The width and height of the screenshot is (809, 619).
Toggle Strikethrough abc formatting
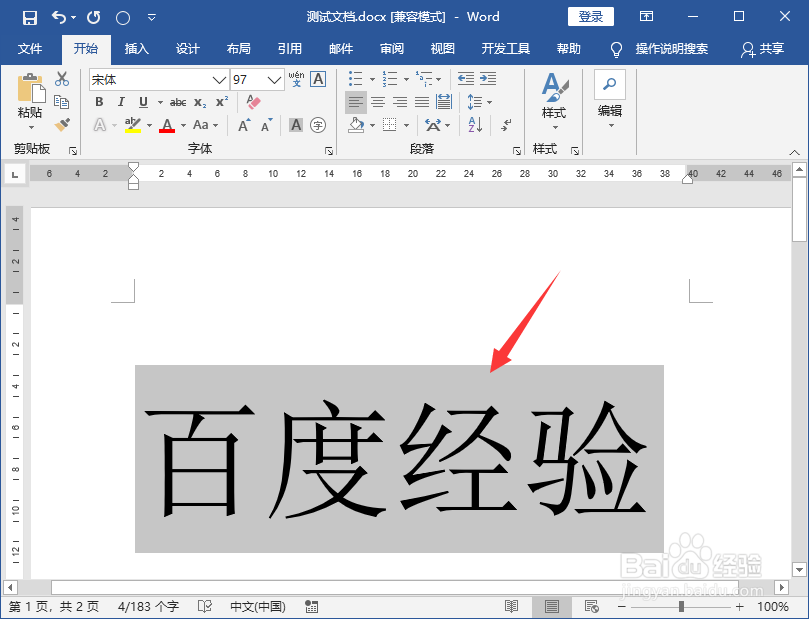point(178,102)
